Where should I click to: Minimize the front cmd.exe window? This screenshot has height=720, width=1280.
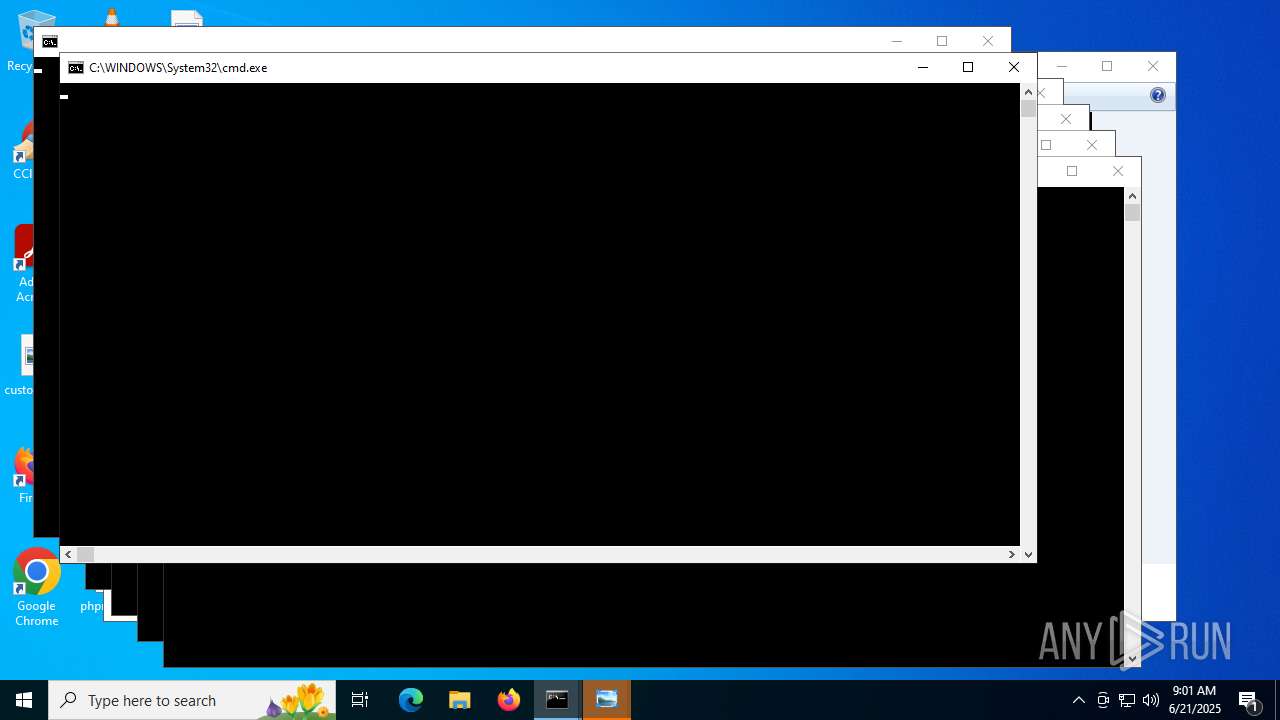coord(922,67)
